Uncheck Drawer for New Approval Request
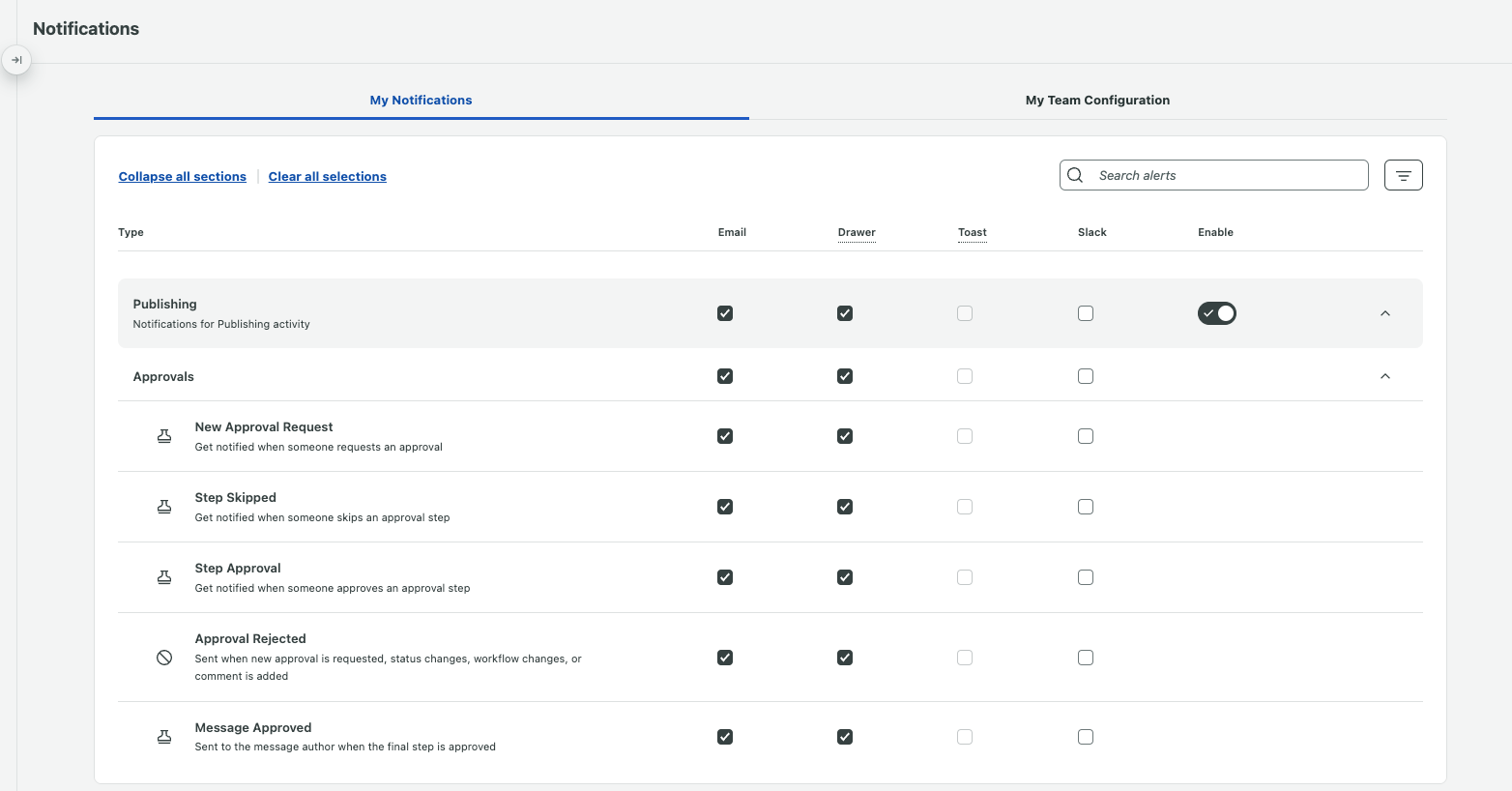 click(x=845, y=436)
